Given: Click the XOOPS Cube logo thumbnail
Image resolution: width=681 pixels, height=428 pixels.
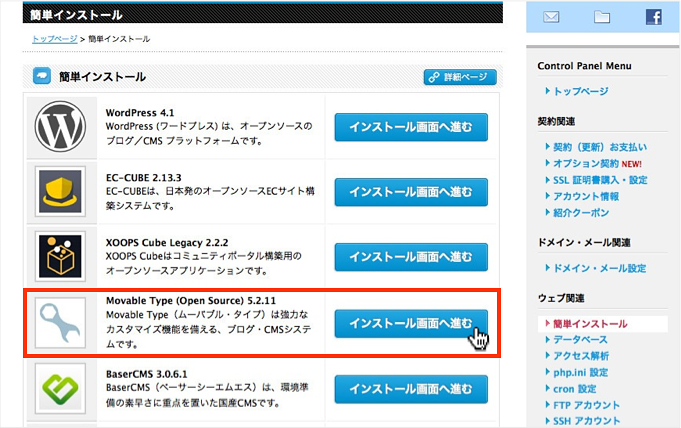Looking at the screenshot, I should [60, 256].
